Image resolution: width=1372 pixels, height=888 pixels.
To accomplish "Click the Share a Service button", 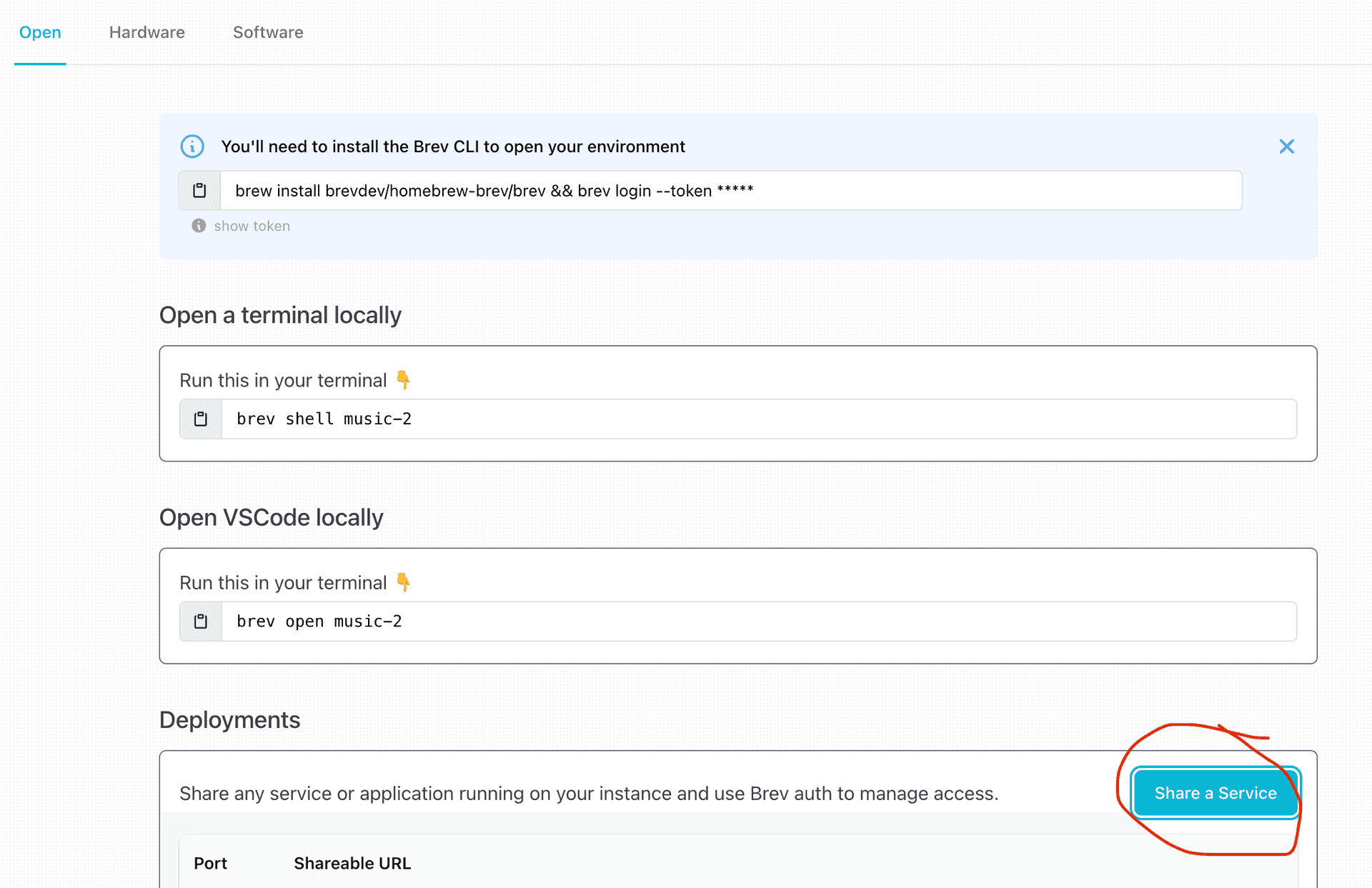I will click(1215, 793).
